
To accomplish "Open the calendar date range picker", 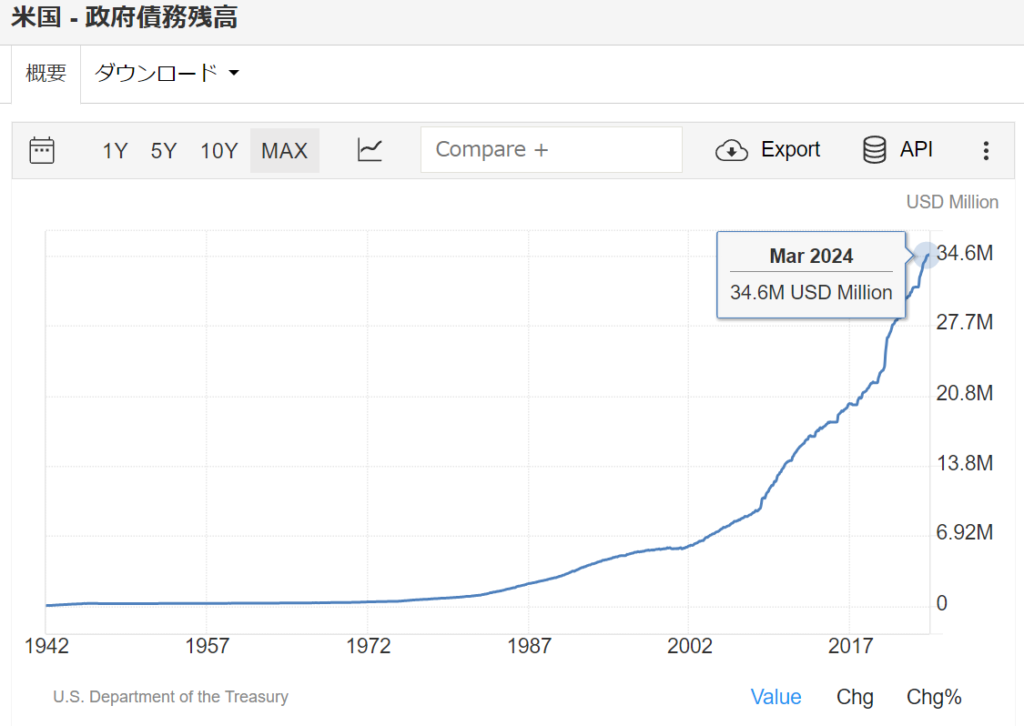I will coord(42,150).
